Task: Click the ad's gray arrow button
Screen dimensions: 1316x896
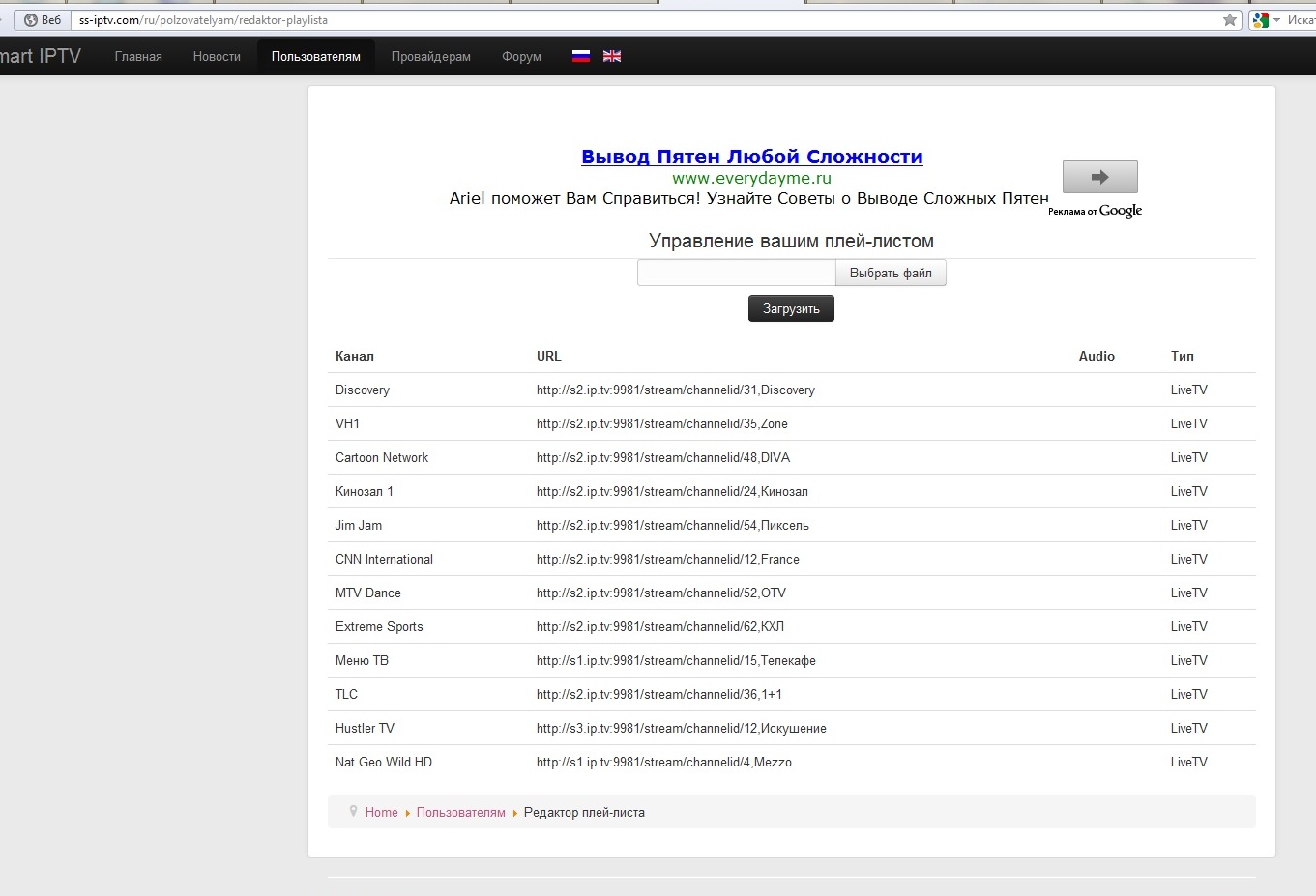Action: [1099, 177]
